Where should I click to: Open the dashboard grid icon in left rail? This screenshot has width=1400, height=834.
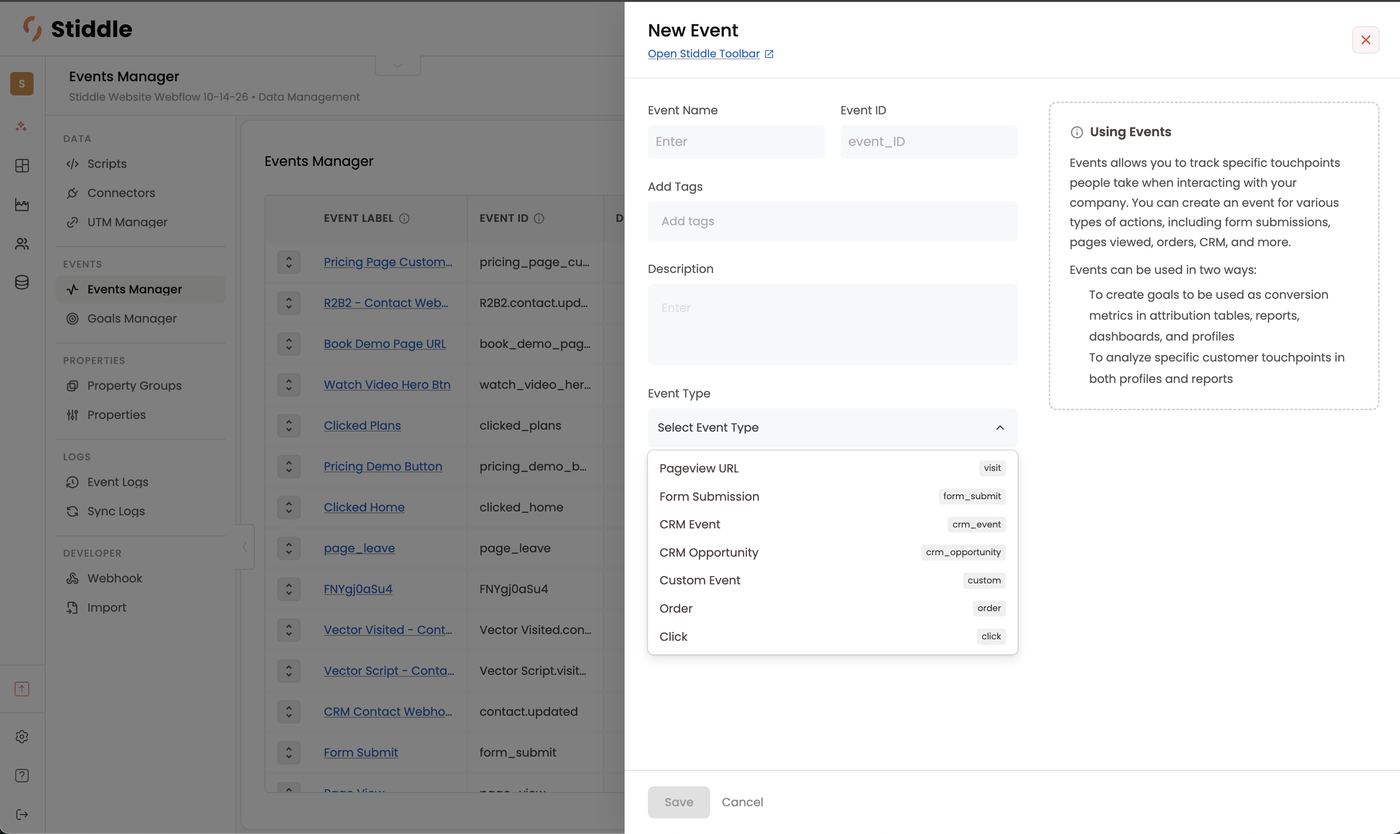click(22, 166)
